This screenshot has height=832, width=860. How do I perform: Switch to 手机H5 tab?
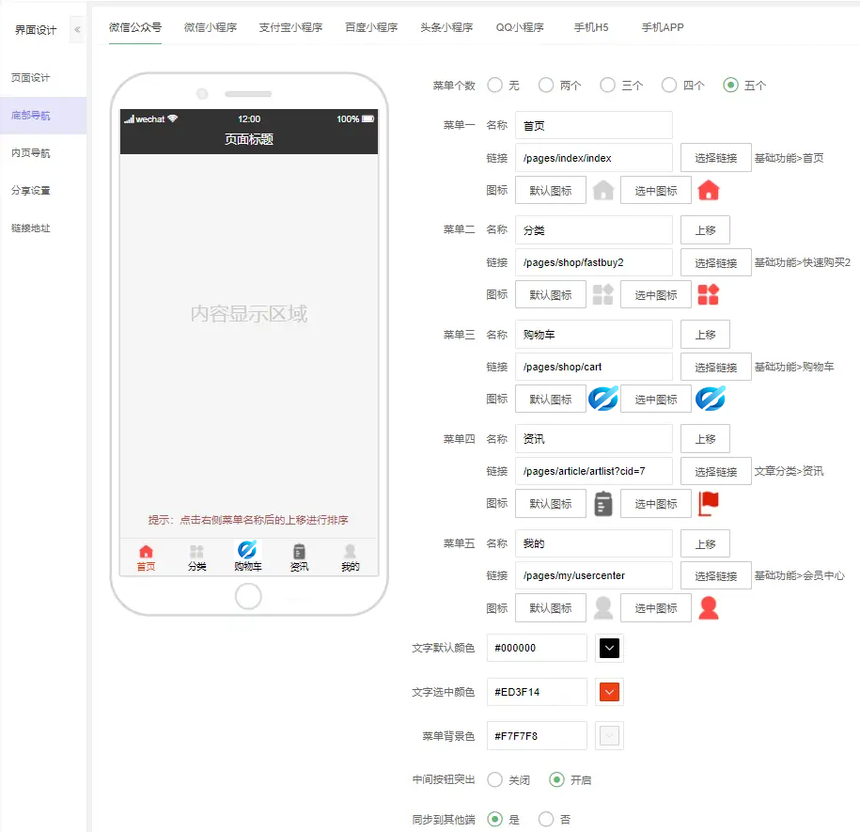[x=591, y=27]
